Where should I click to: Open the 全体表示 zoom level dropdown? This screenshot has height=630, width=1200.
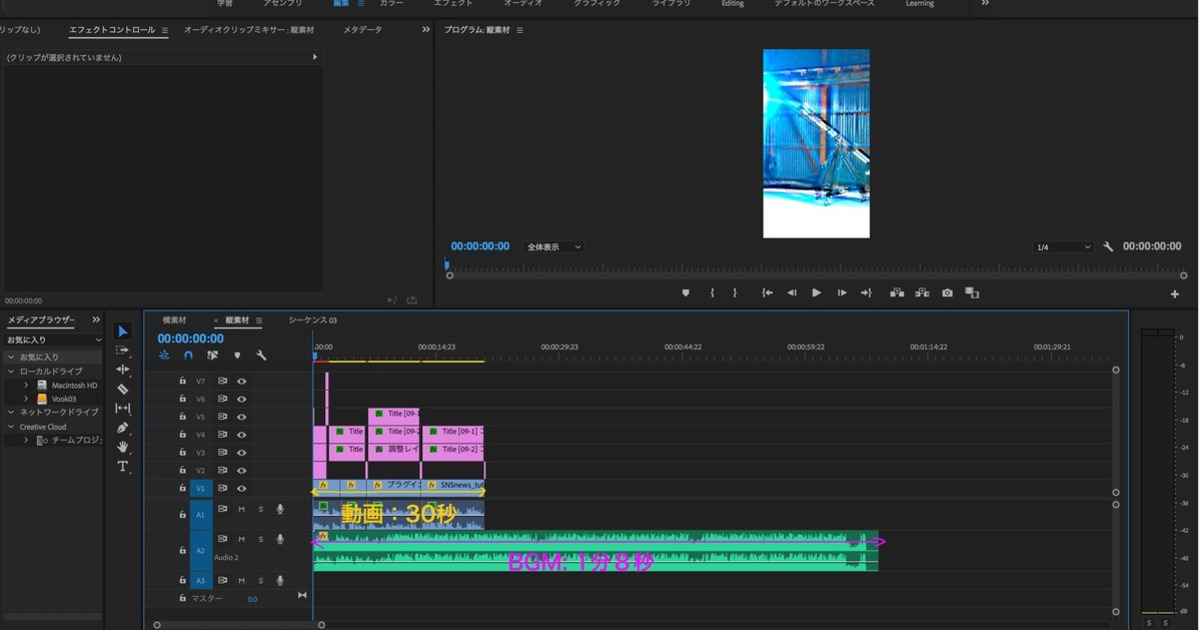(554, 247)
